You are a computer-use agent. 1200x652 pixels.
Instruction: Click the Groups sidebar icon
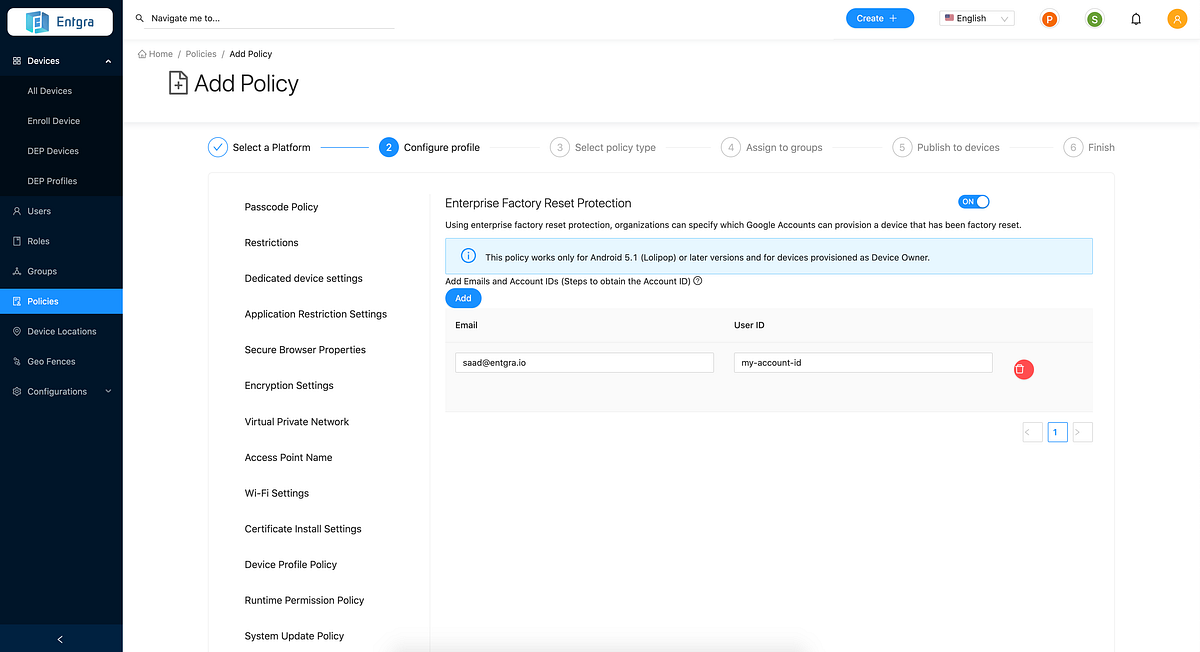pyautogui.click(x=19, y=271)
